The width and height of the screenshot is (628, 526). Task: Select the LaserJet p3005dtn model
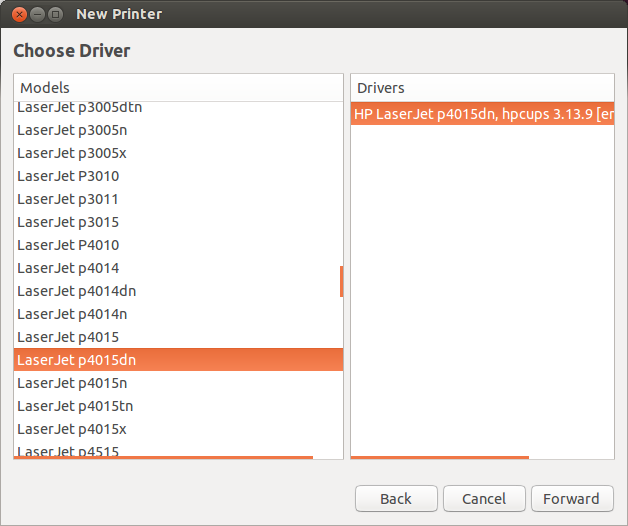(x=178, y=107)
